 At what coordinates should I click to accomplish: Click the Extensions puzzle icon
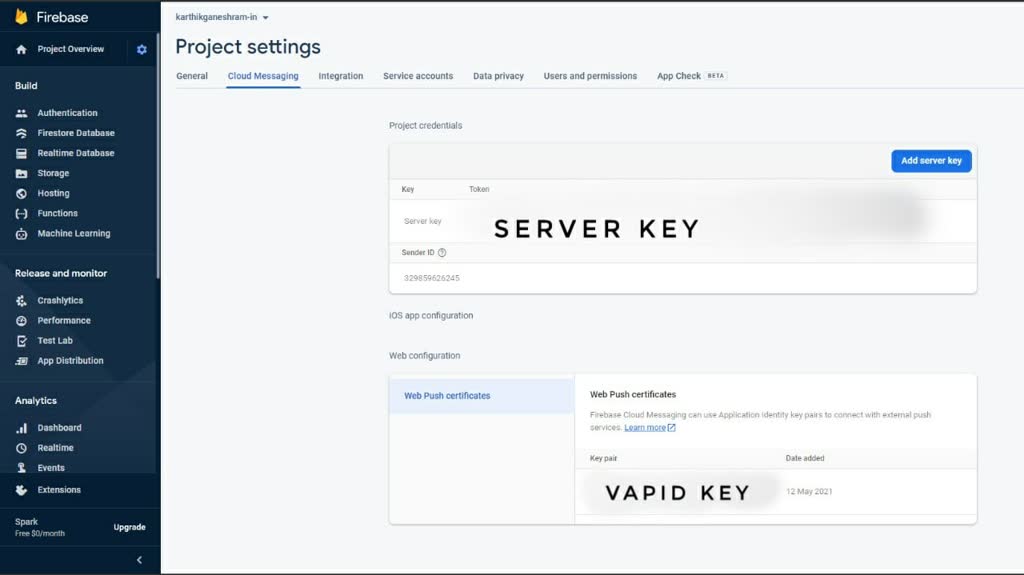[22, 490]
